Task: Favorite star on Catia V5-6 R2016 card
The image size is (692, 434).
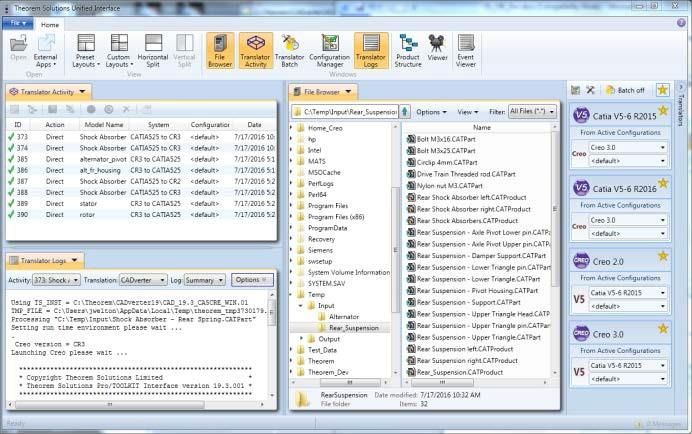Action: [x=663, y=183]
